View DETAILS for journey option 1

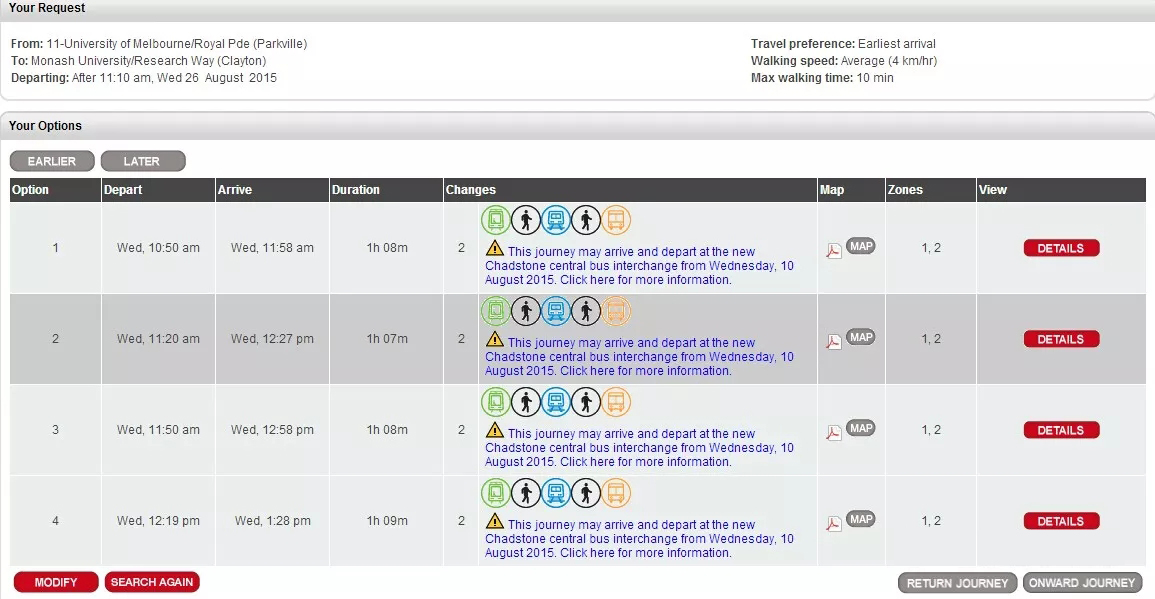pos(1061,248)
